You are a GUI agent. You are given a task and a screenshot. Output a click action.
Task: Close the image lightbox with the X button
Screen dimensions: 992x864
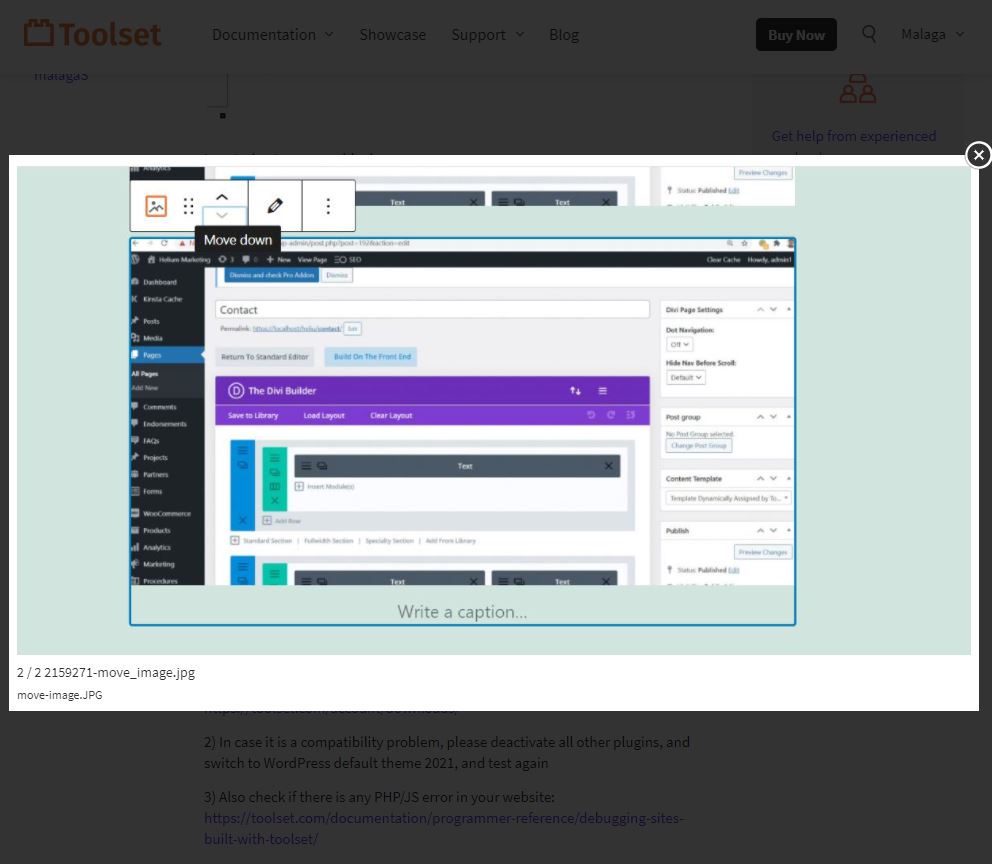[x=978, y=154]
